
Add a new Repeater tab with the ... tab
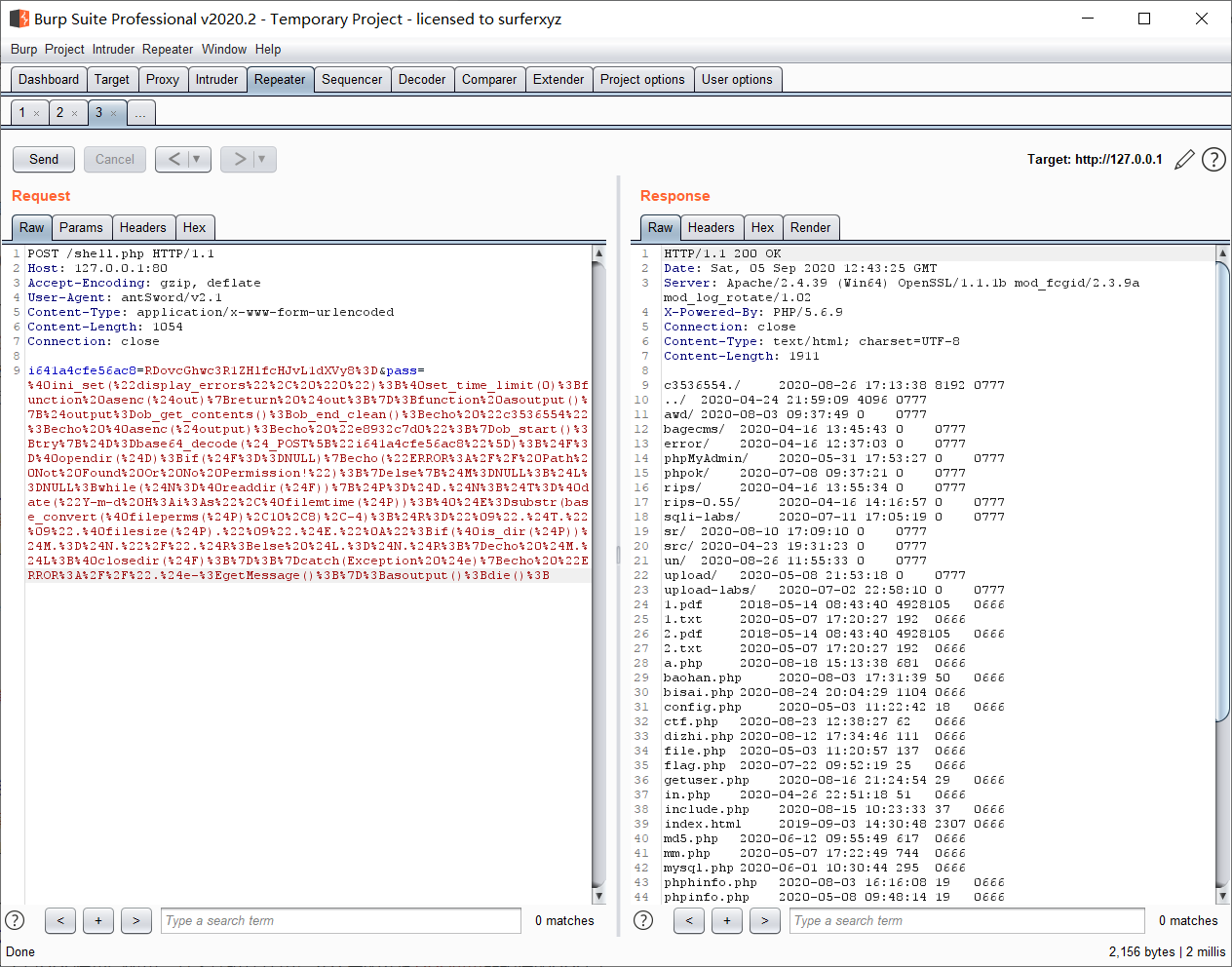[140, 113]
